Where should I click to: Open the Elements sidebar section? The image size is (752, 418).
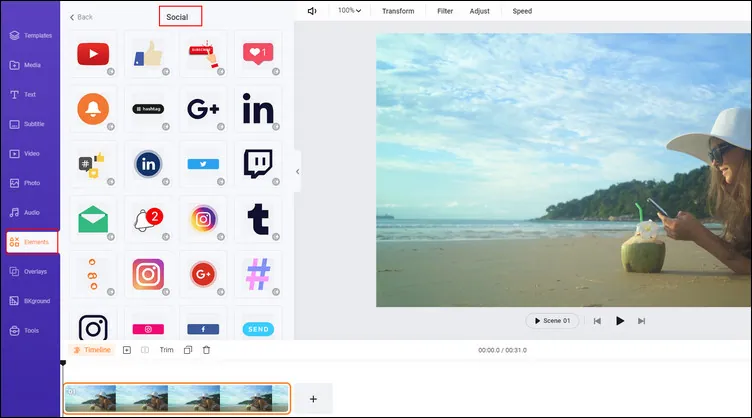[x=32, y=242]
